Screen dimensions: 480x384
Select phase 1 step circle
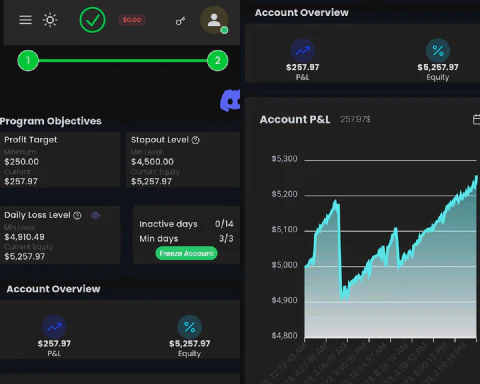[x=28, y=60]
